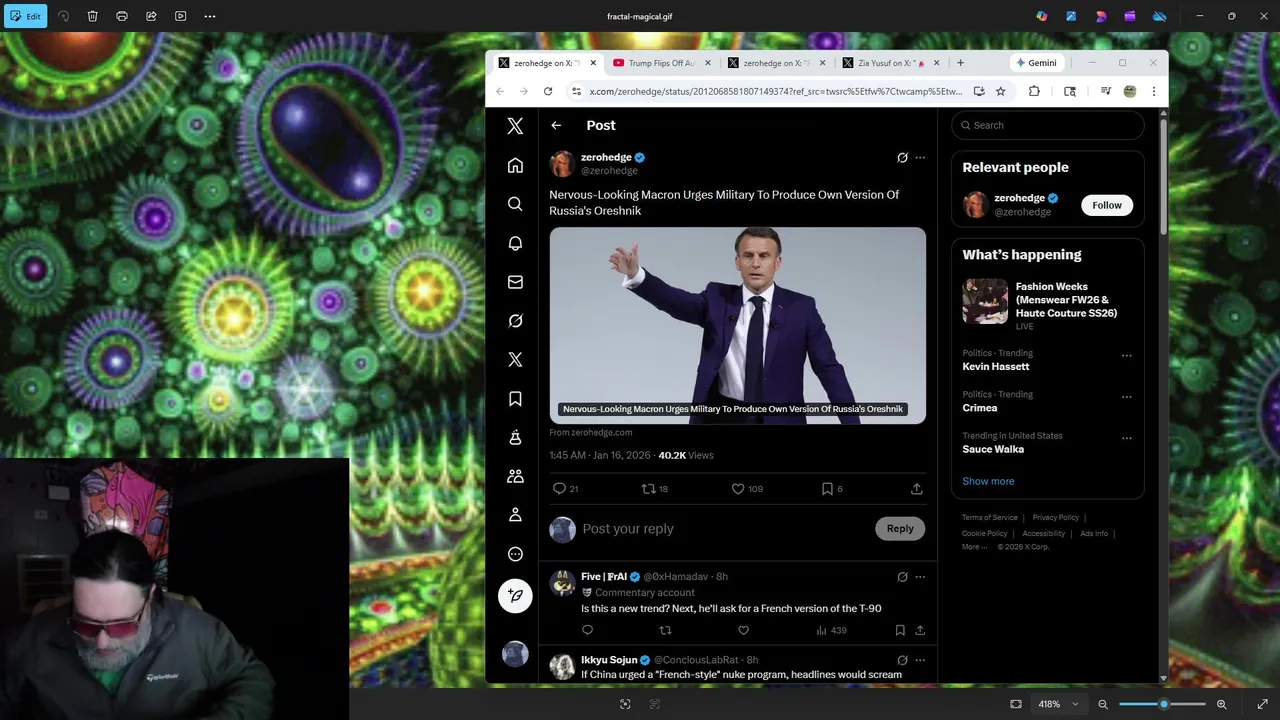Click the X Search box

click(x=1047, y=125)
